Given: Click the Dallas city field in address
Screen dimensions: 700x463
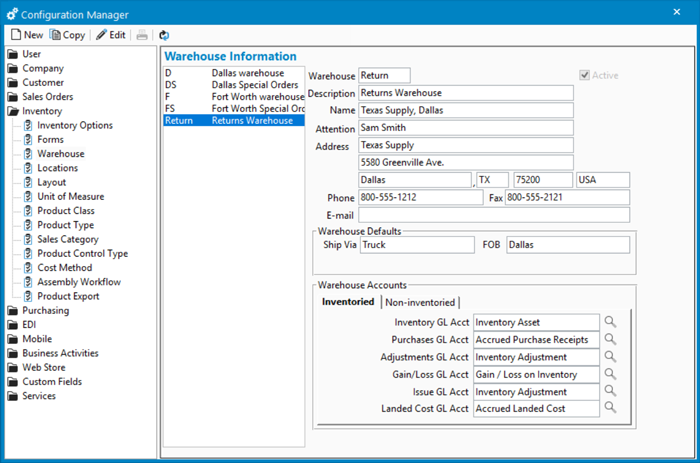Looking at the screenshot, I should 415,180.
